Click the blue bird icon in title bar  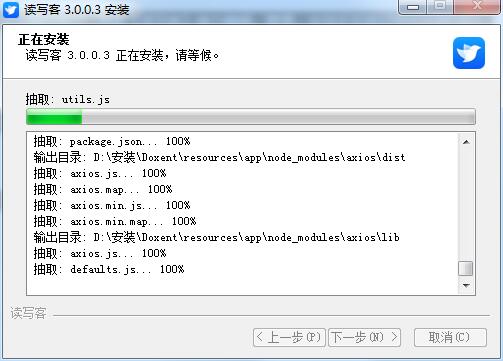point(11,10)
